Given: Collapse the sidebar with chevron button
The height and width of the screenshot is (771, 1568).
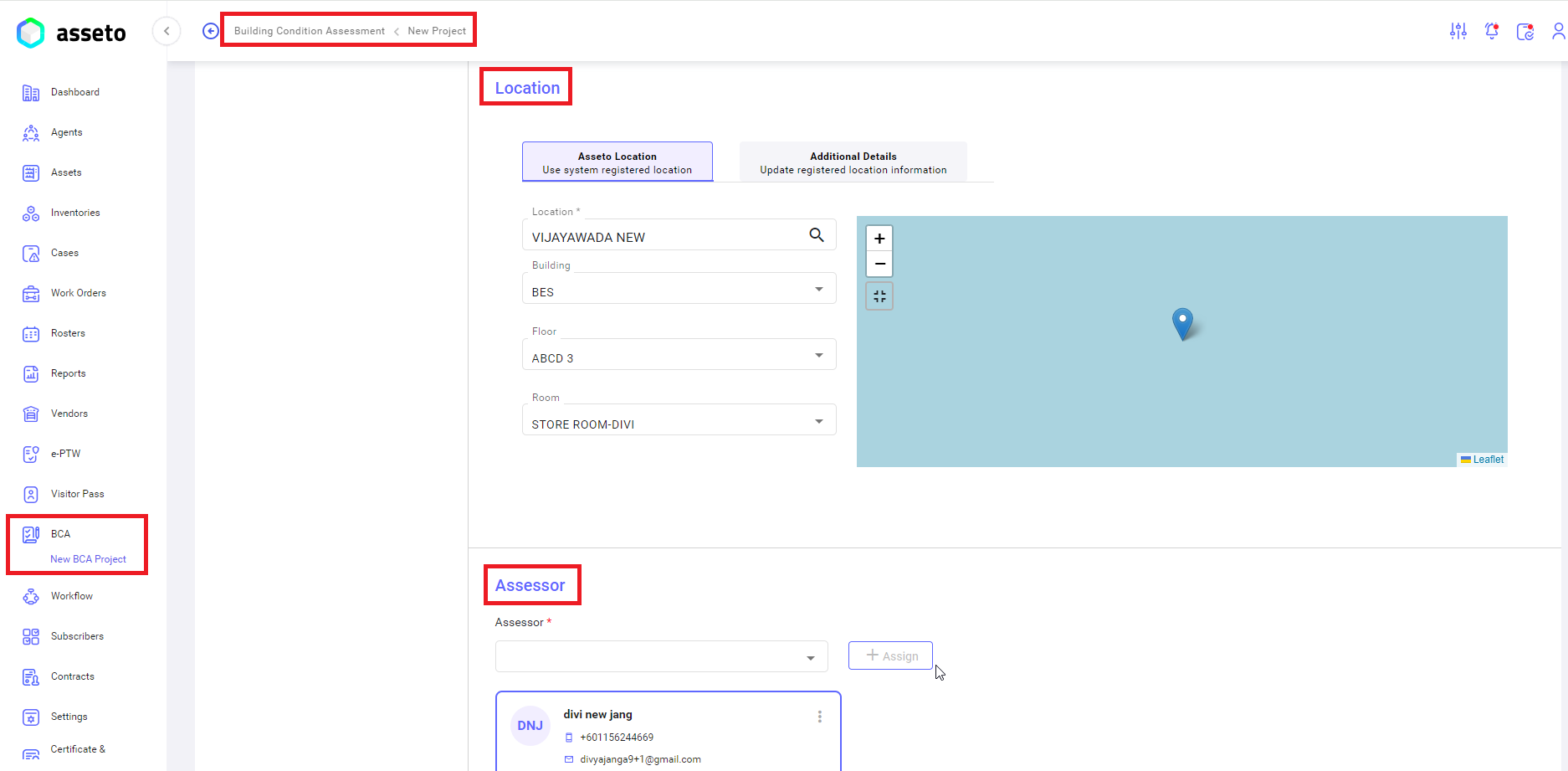Looking at the screenshot, I should [x=167, y=31].
